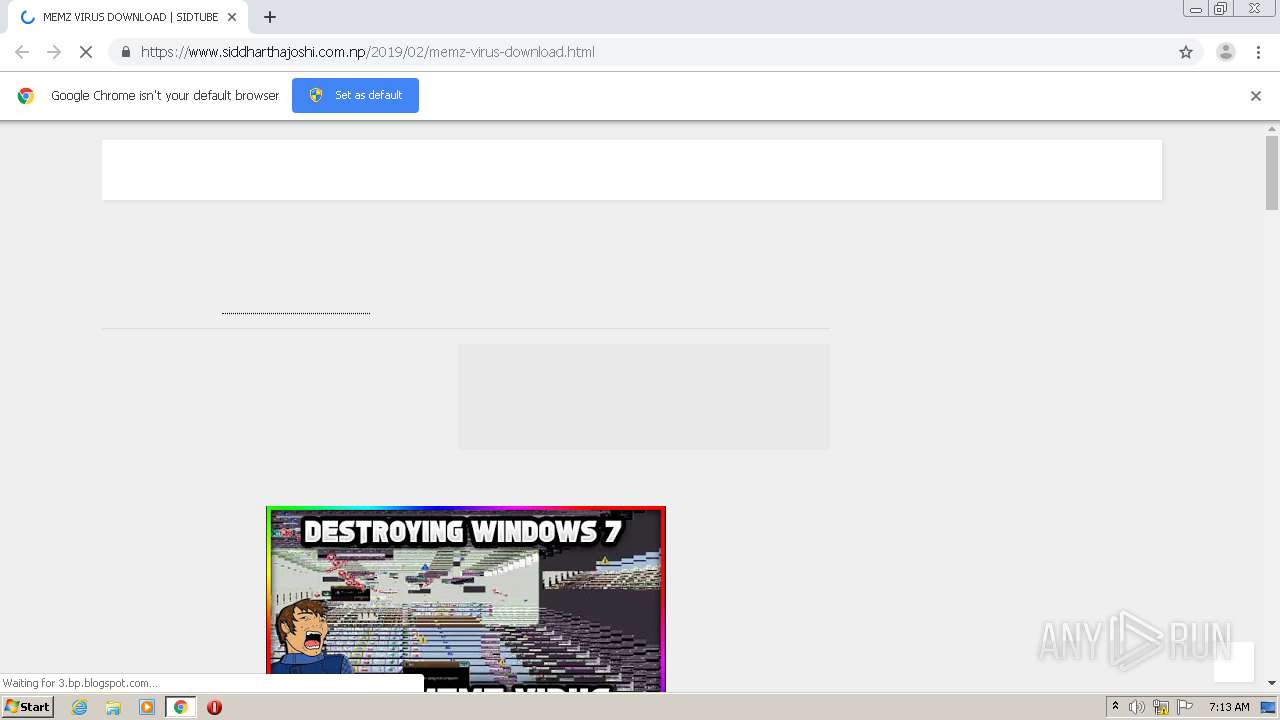
Task: Open a new tab
Action: 270,17
